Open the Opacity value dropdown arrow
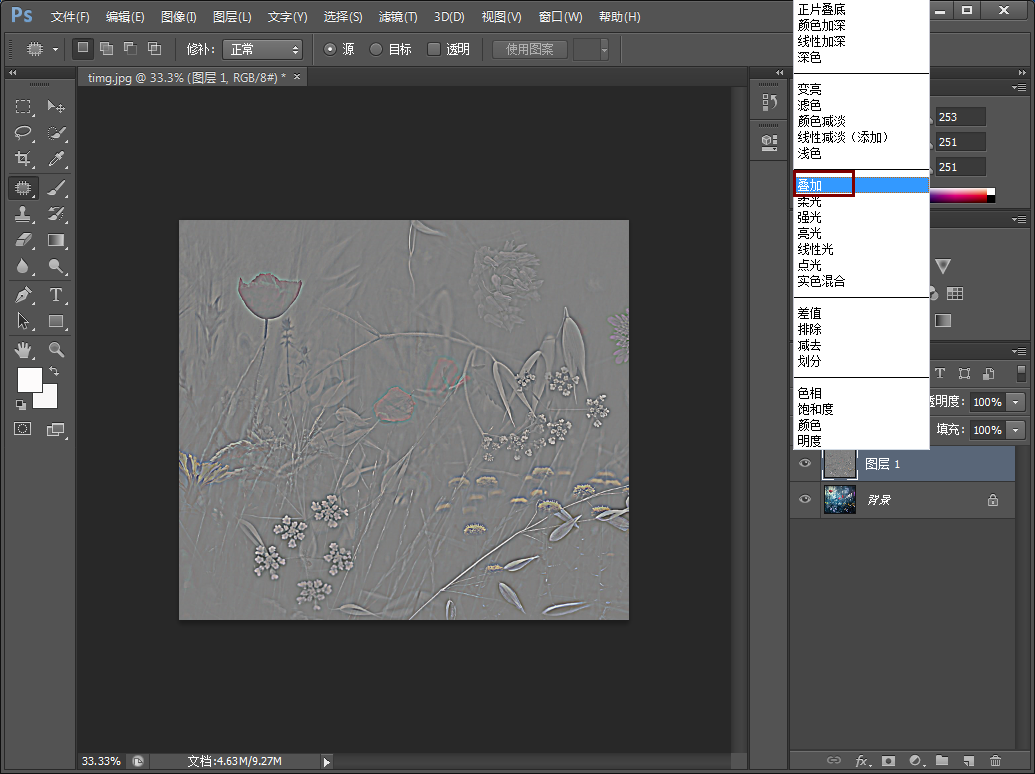Image resolution: width=1035 pixels, height=774 pixels. click(1015, 402)
